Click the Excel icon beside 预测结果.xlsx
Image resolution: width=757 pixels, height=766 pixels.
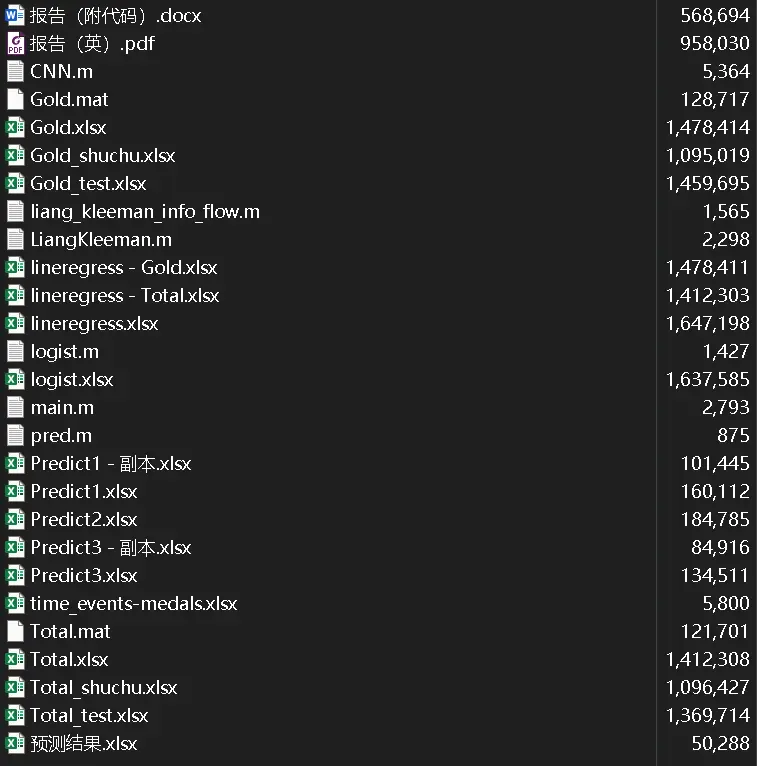click(15, 743)
